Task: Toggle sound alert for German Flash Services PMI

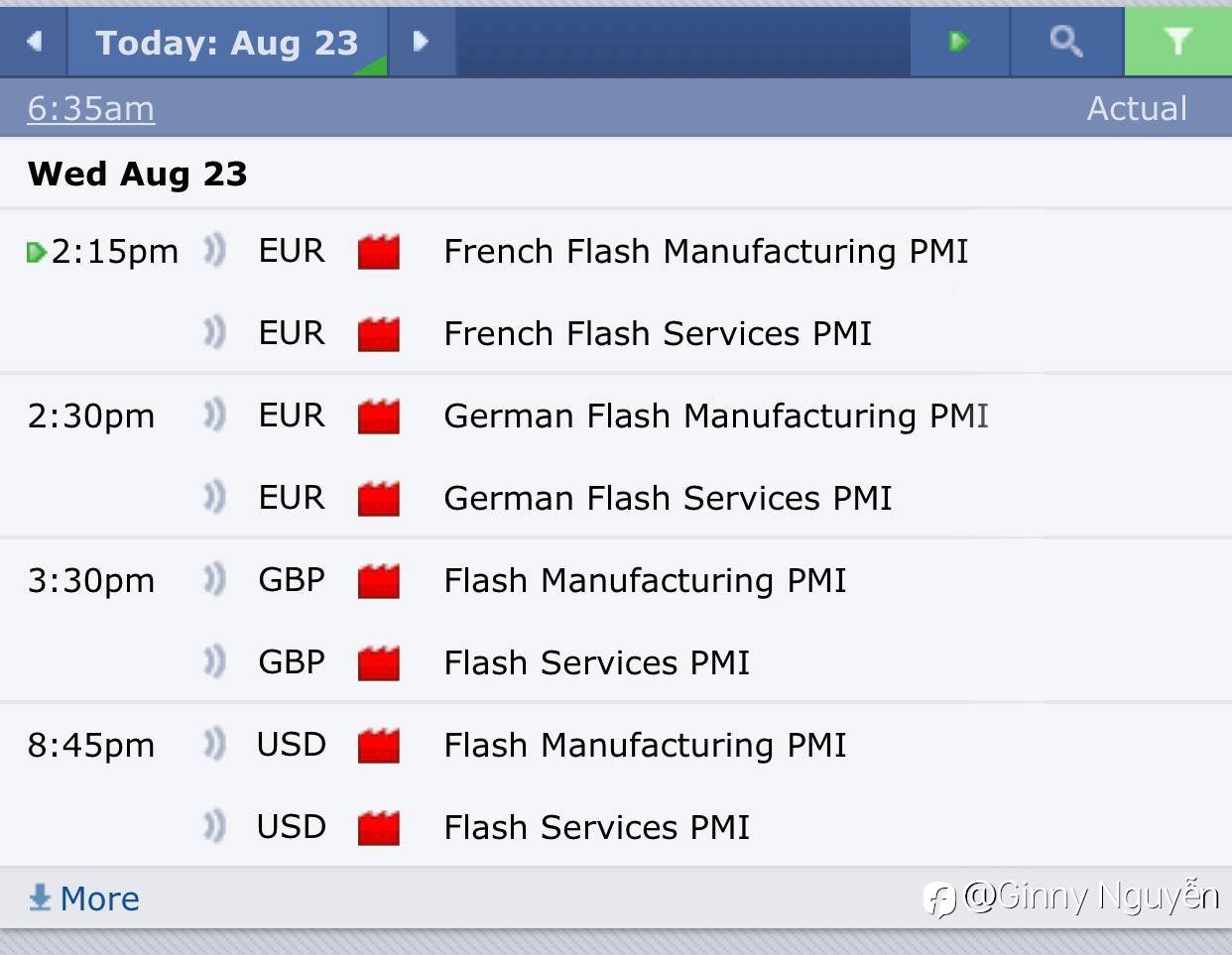Action: pos(214,497)
